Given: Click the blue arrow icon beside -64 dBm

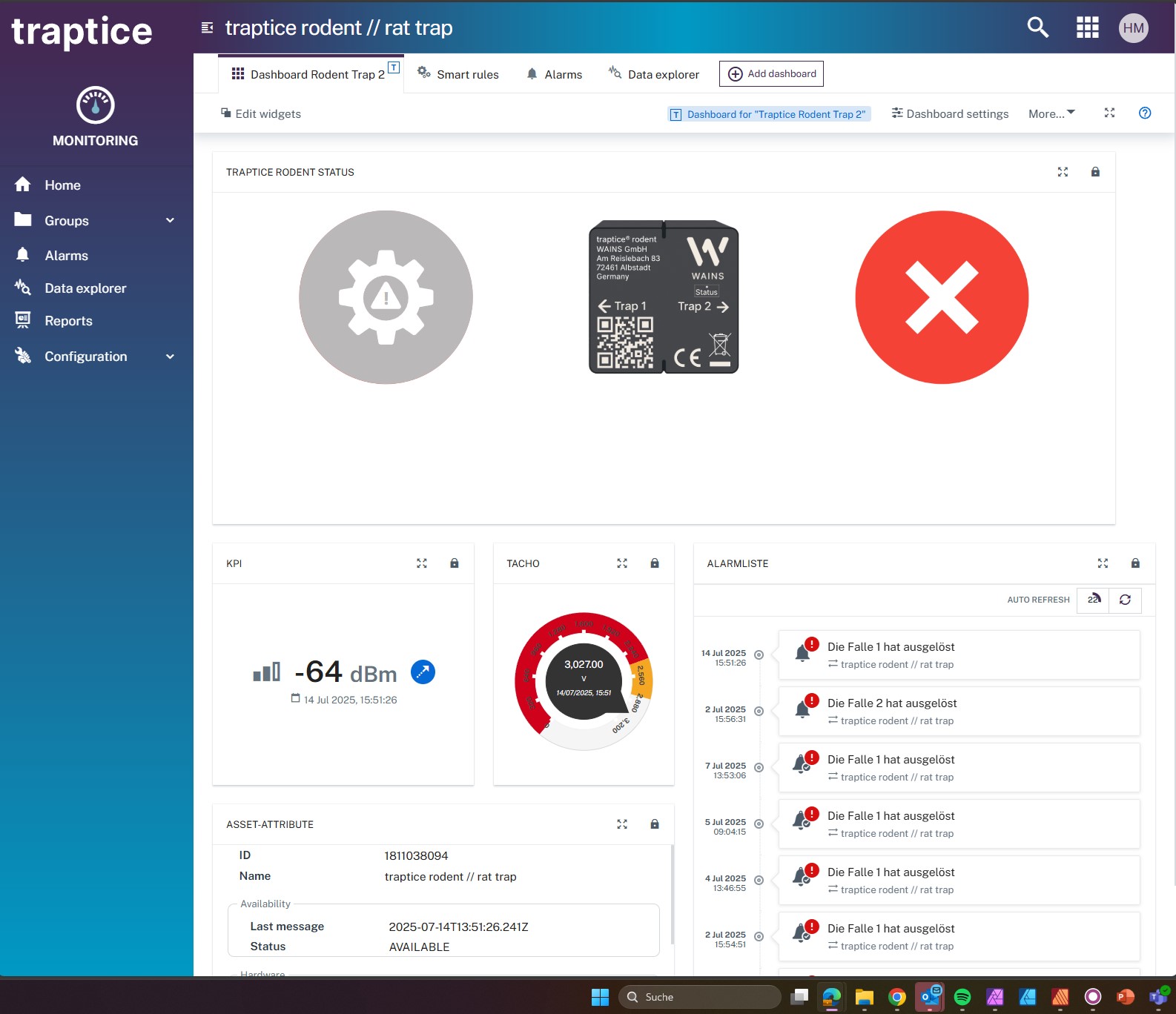Looking at the screenshot, I should click(423, 672).
